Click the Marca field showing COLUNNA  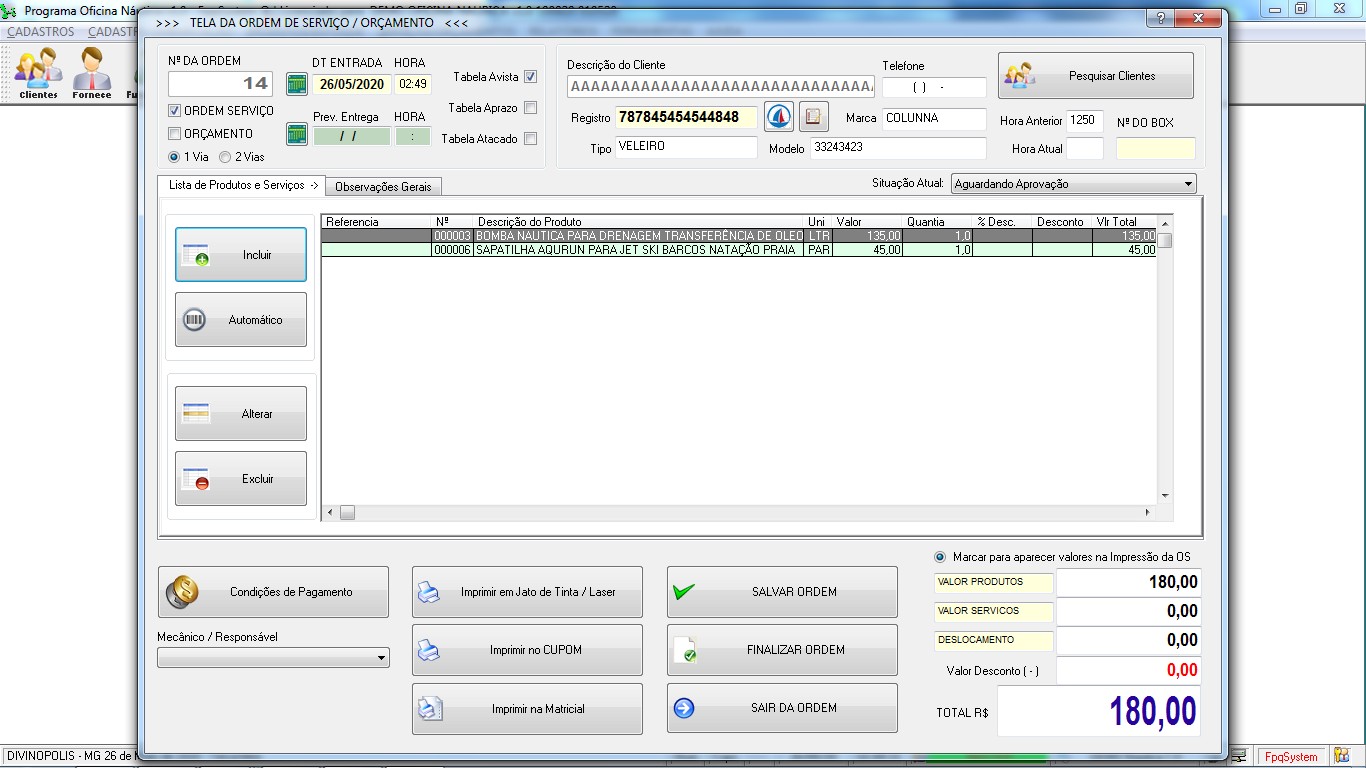tap(934, 118)
